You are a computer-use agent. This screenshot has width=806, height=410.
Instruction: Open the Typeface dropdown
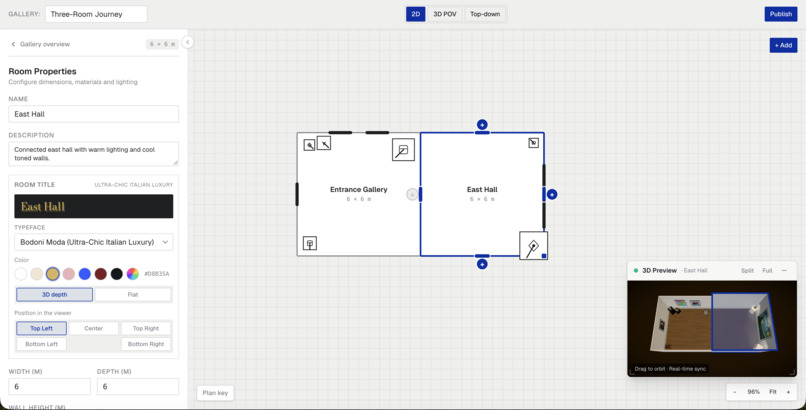(94, 242)
